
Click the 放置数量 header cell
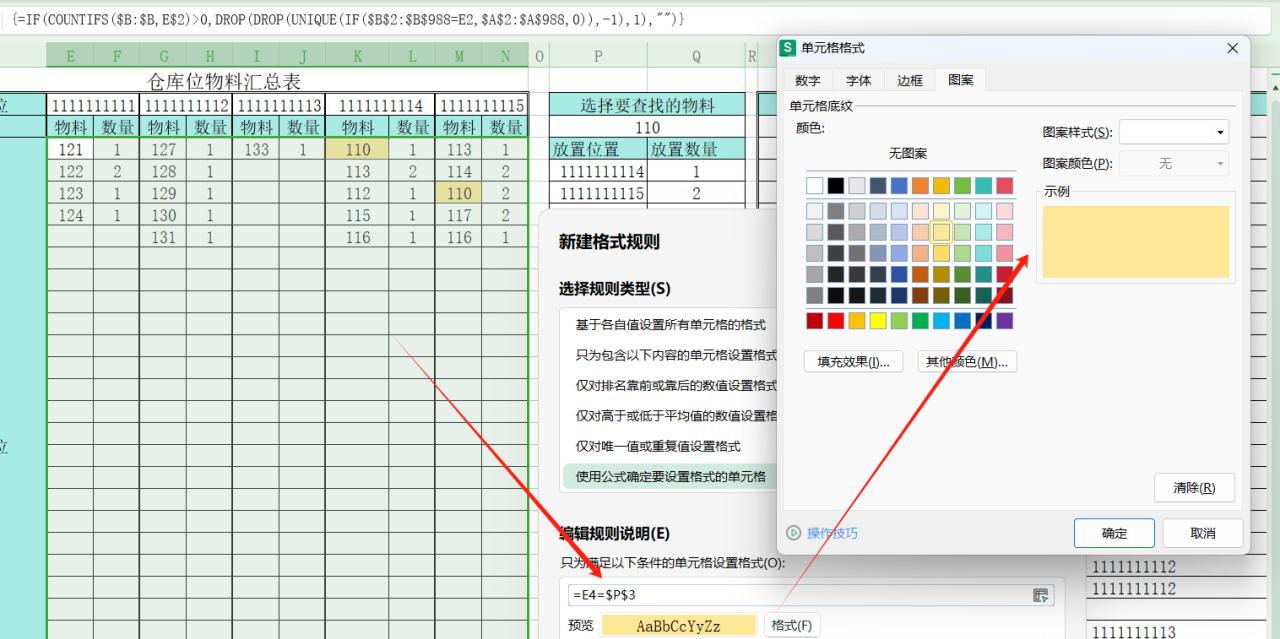[697, 149]
